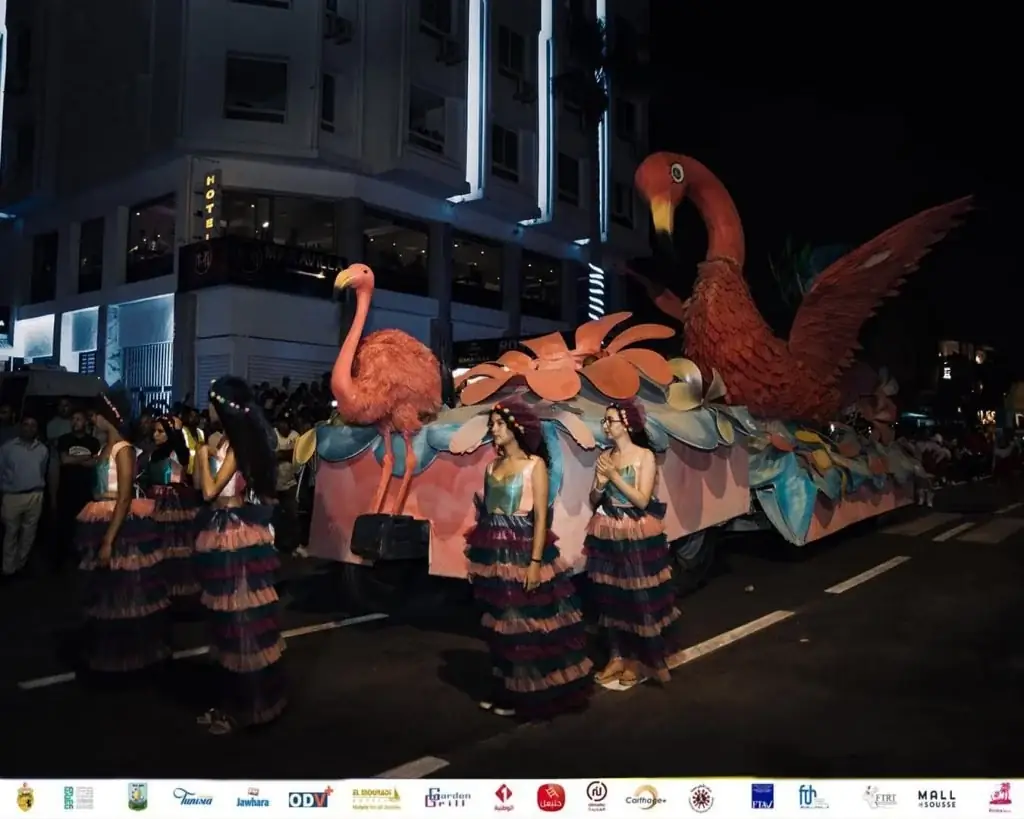The height and width of the screenshot is (819, 1024).
Task: Click the FTRT sponsor logo
Action: click(879, 797)
